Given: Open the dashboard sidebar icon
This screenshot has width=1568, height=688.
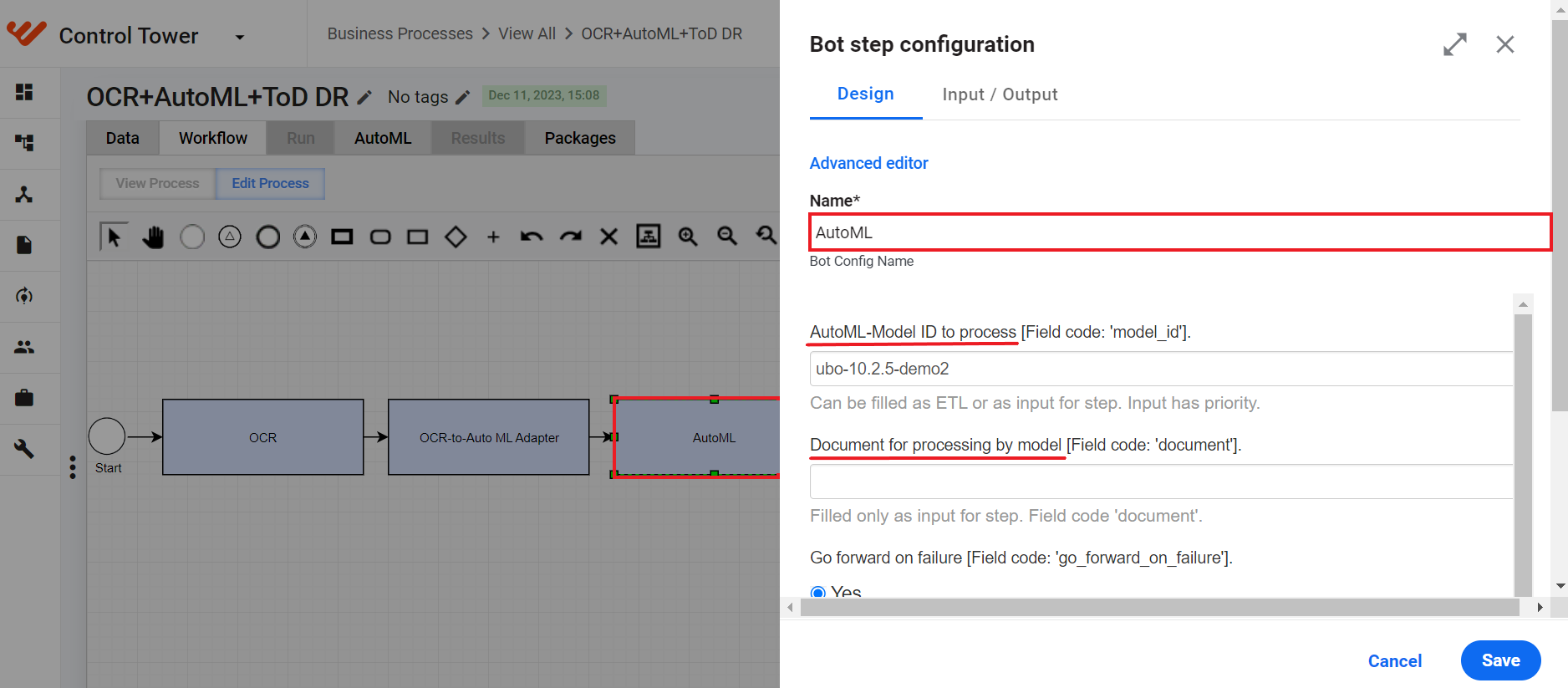Looking at the screenshot, I should tap(24, 92).
